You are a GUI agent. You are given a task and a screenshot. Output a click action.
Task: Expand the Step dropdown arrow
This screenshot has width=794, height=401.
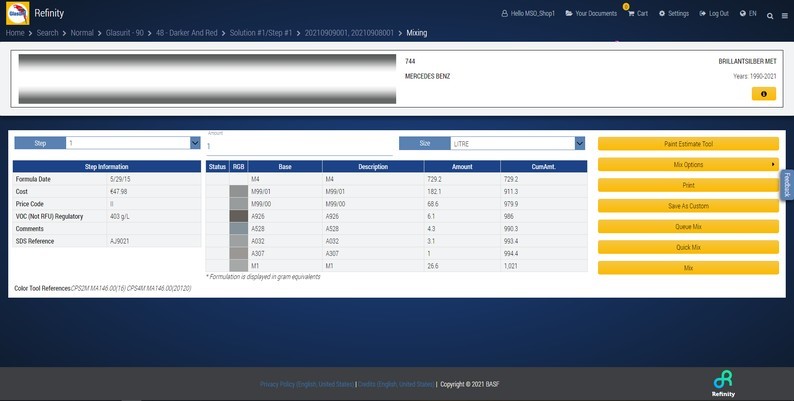point(195,143)
